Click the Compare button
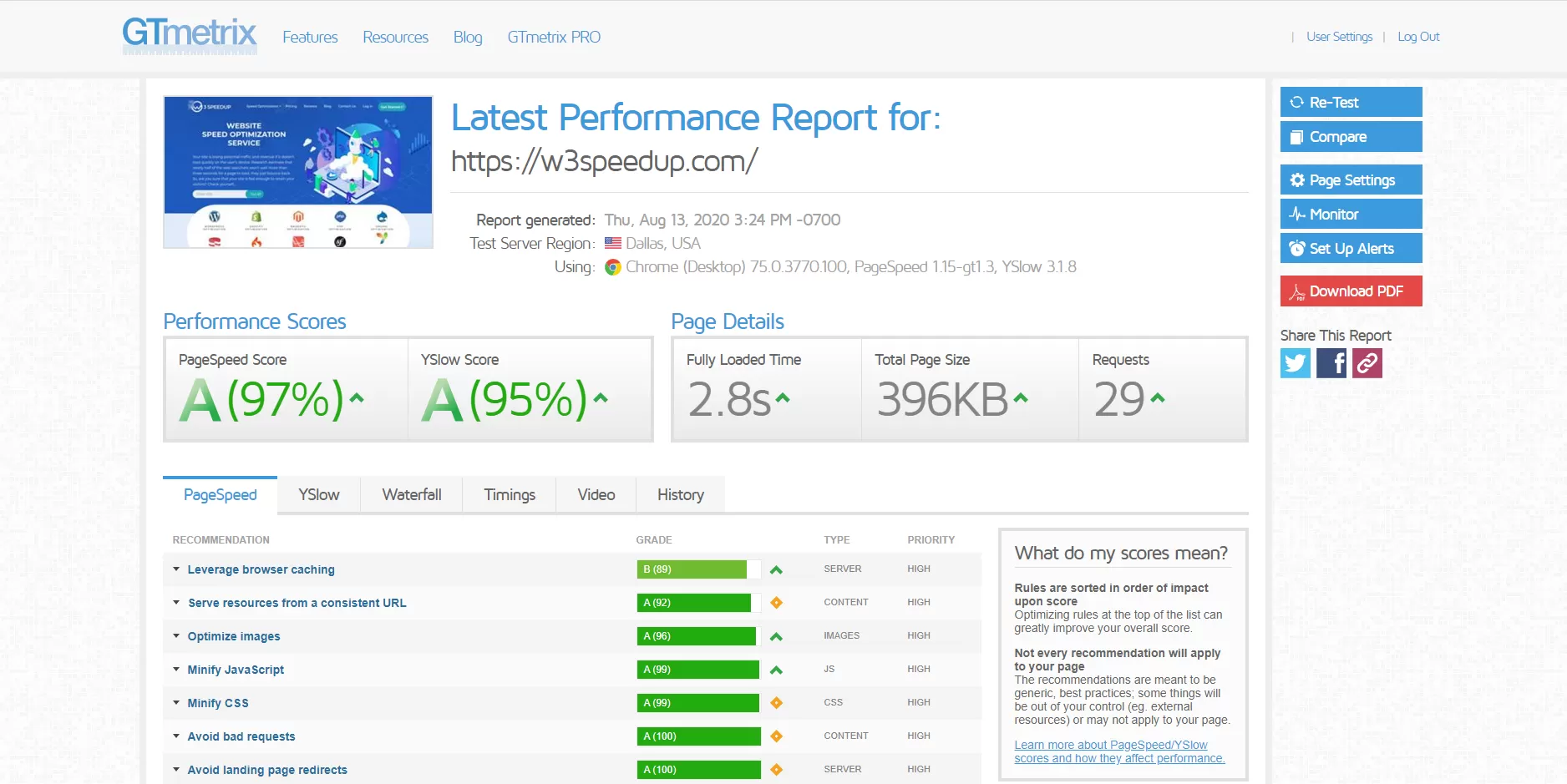 (1351, 136)
